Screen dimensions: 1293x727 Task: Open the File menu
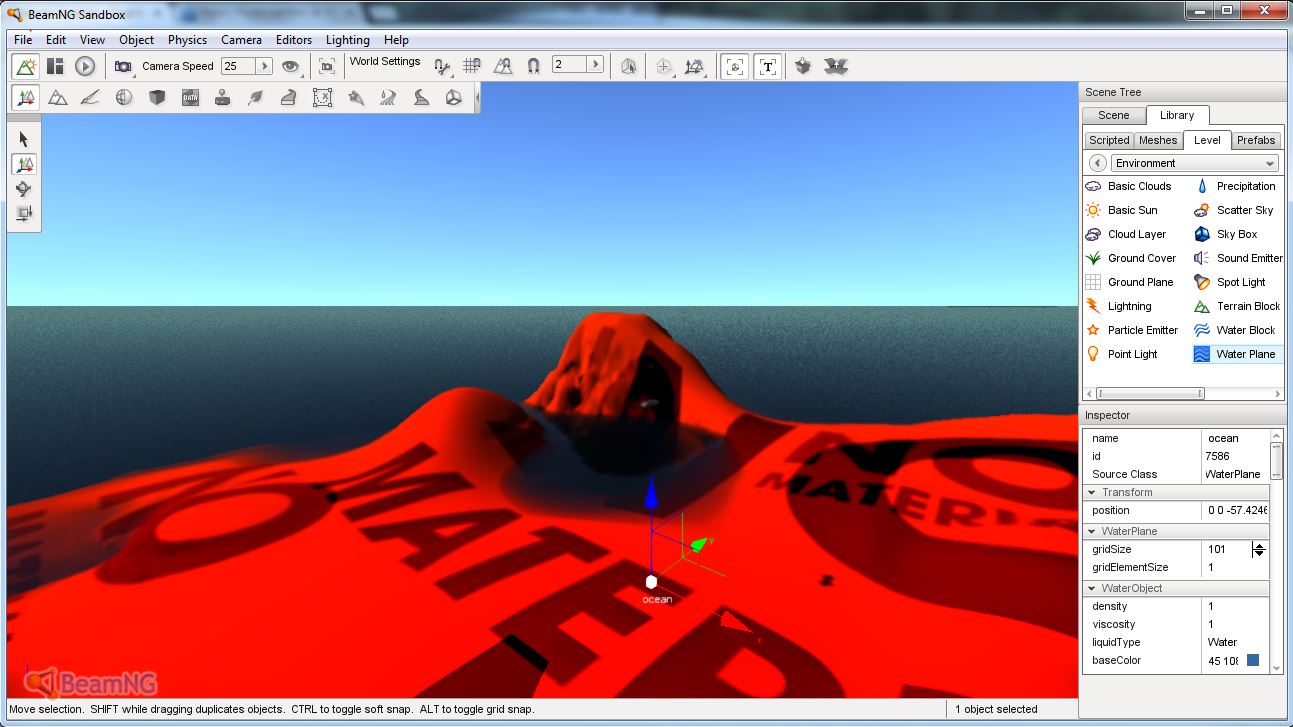pos(23,40)
